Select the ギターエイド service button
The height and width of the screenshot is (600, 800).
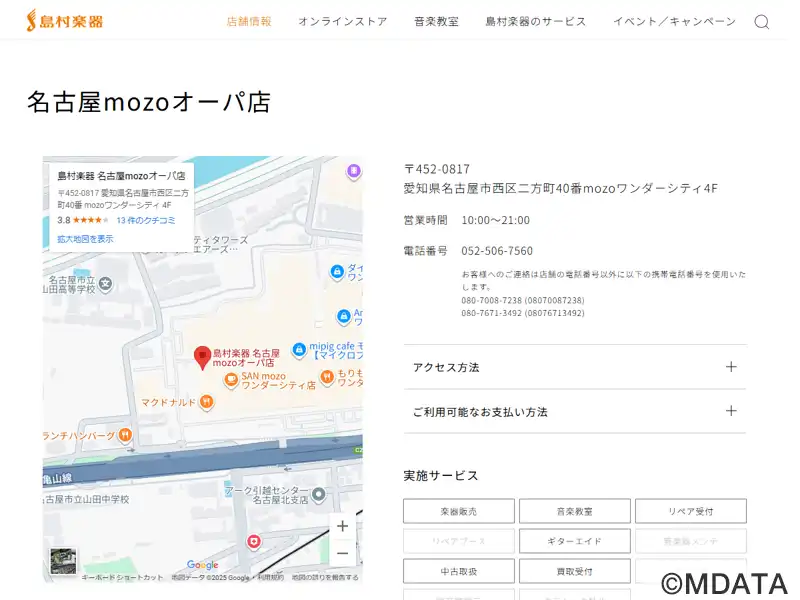coord(574,541)
